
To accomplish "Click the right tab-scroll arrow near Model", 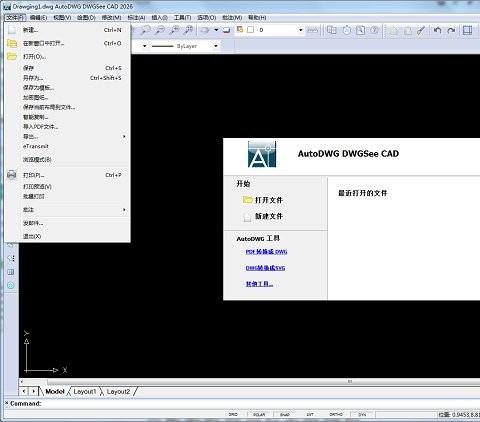I will point(34,391).
